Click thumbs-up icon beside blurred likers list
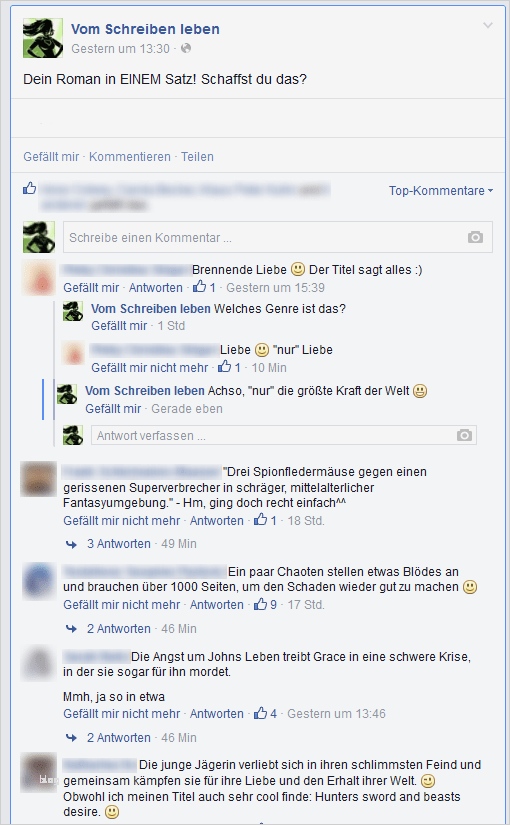This screenshot has height=825, width=510. click(x=29, y=188)
